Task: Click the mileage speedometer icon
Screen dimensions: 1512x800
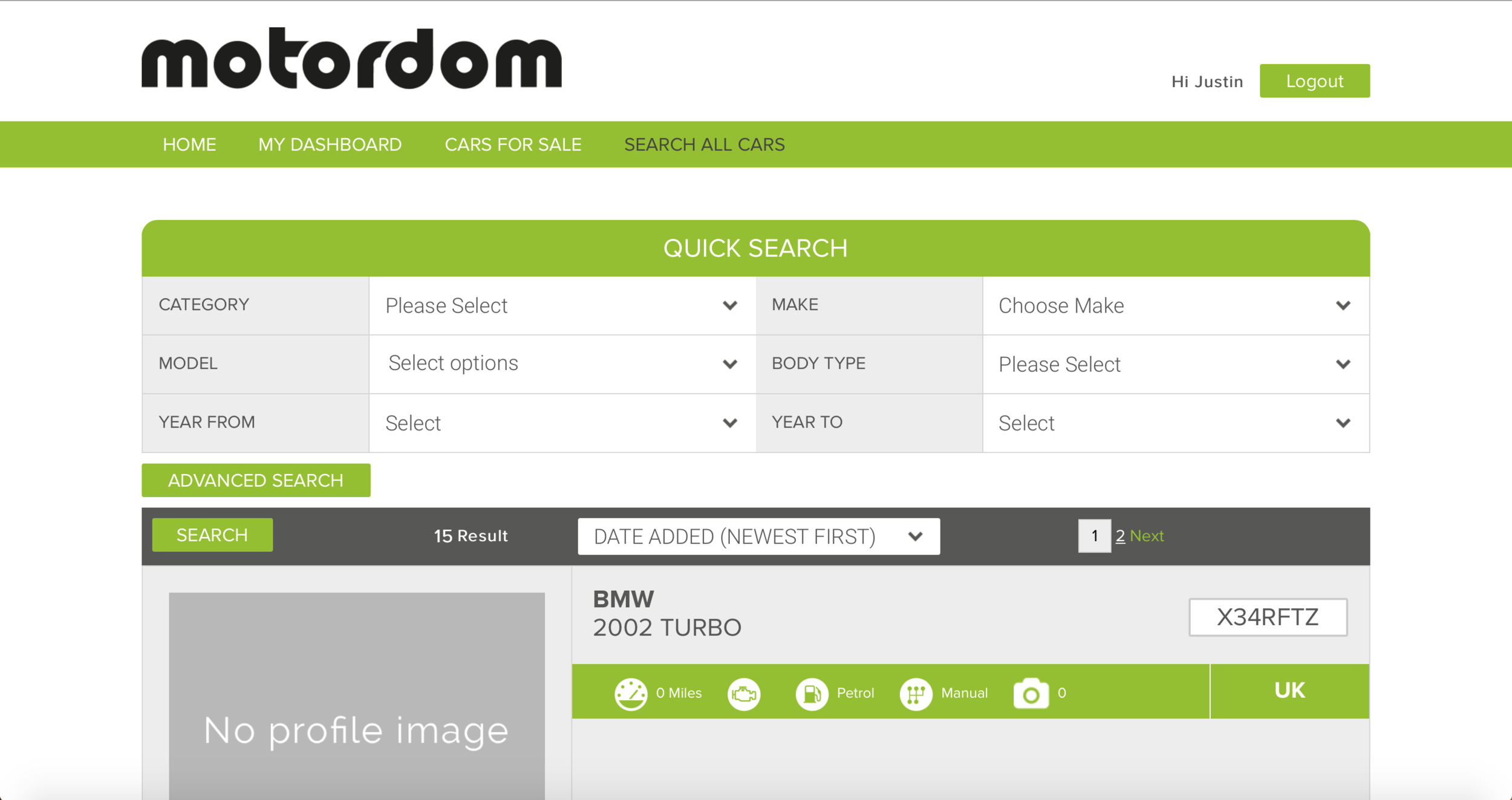Action: 631,694
